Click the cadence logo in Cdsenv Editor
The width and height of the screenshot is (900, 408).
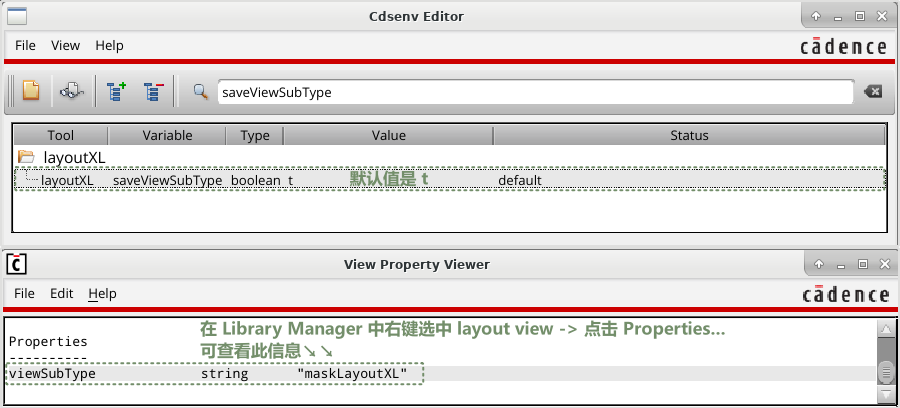click(843, 46)
